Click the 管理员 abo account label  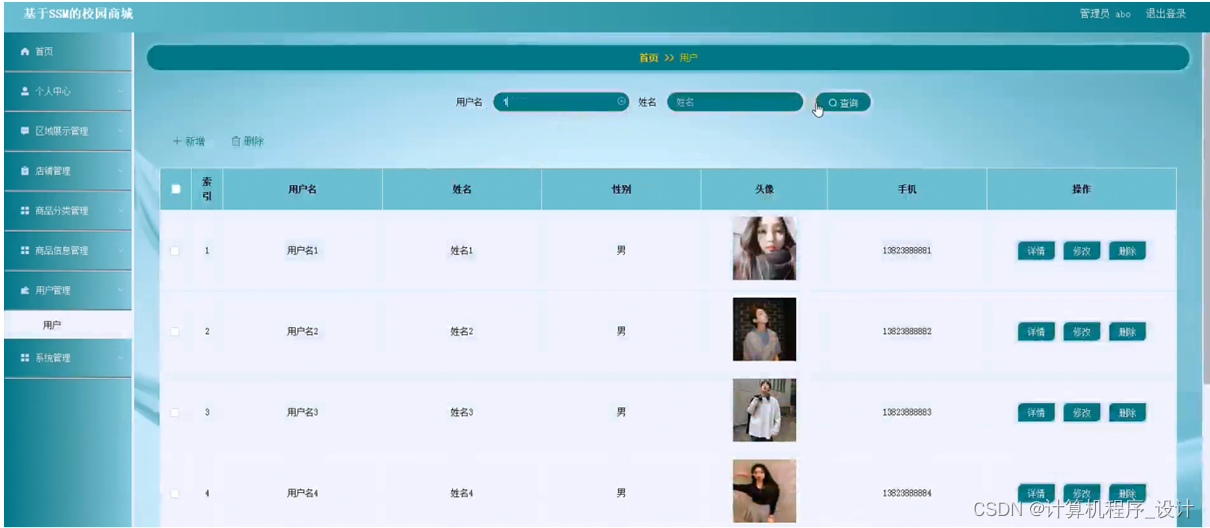point(1105,14)
